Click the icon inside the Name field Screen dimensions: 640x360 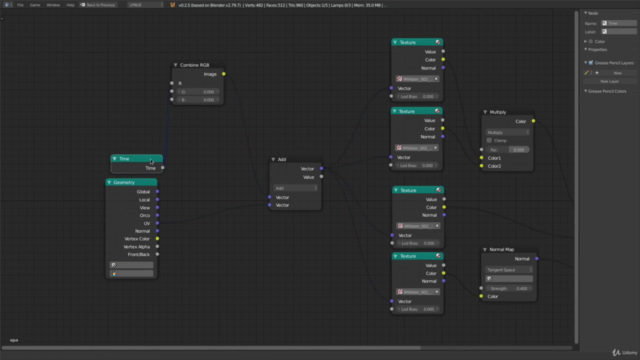click(604, 23)
